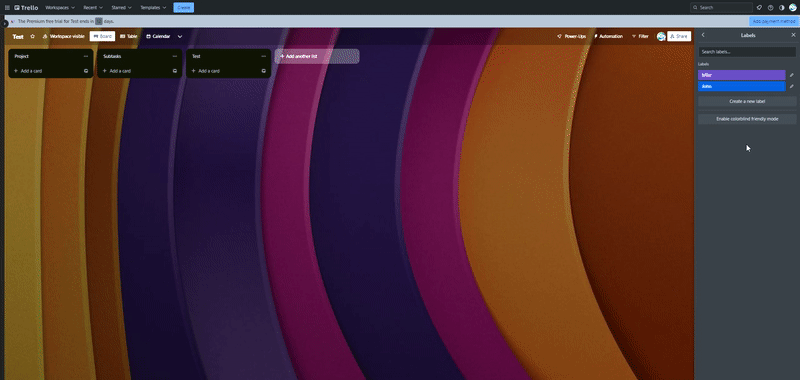Viewport: 800px width, 380px height.
Task: Add a card to the Test list
Action: click(223, 71)
